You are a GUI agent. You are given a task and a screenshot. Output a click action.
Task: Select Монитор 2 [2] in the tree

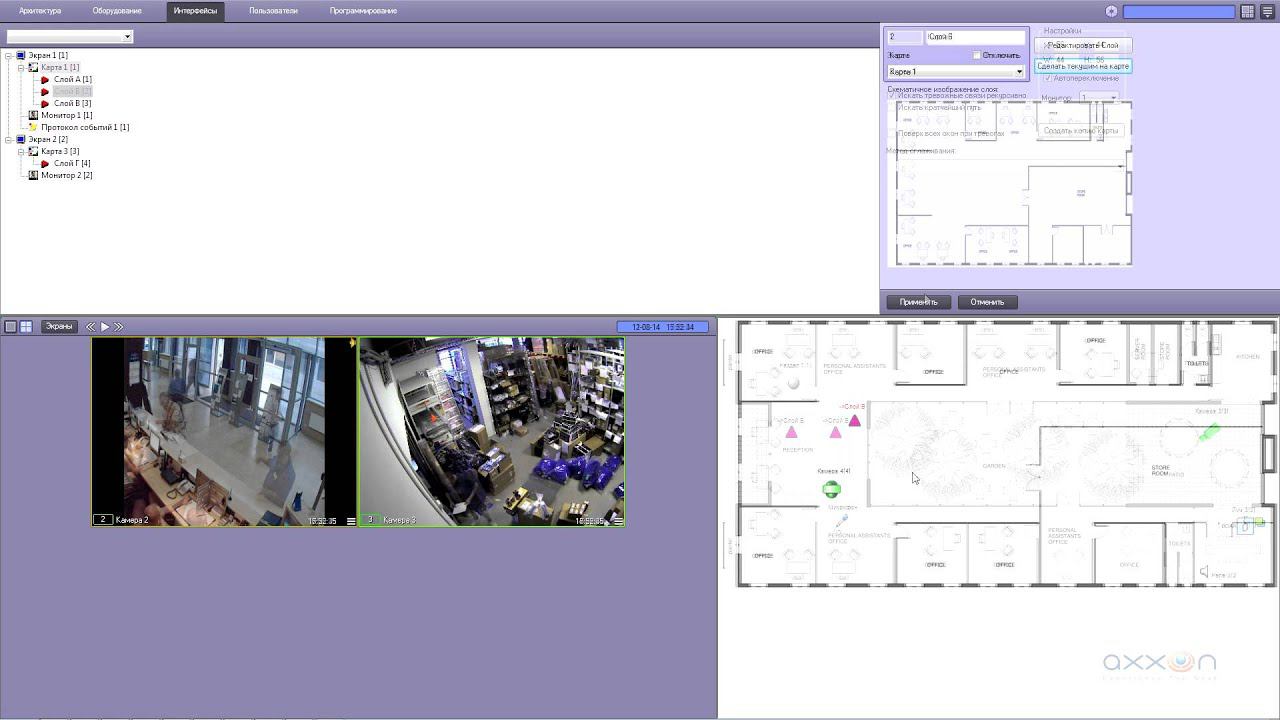67,175
